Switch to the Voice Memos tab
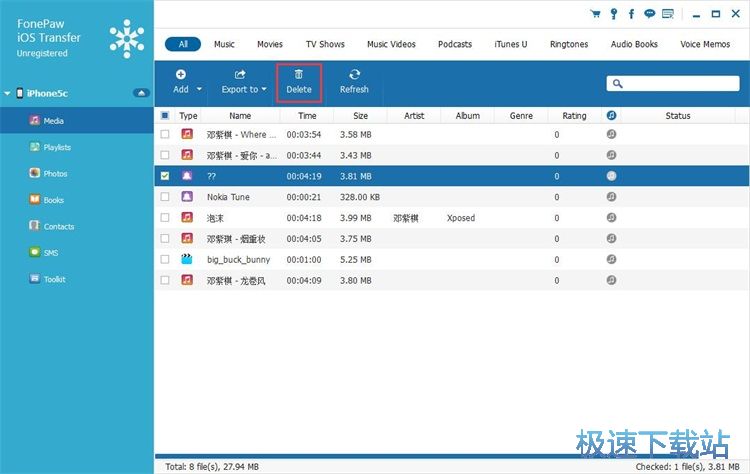Screen dimensions: 750x474 [705, 44]
